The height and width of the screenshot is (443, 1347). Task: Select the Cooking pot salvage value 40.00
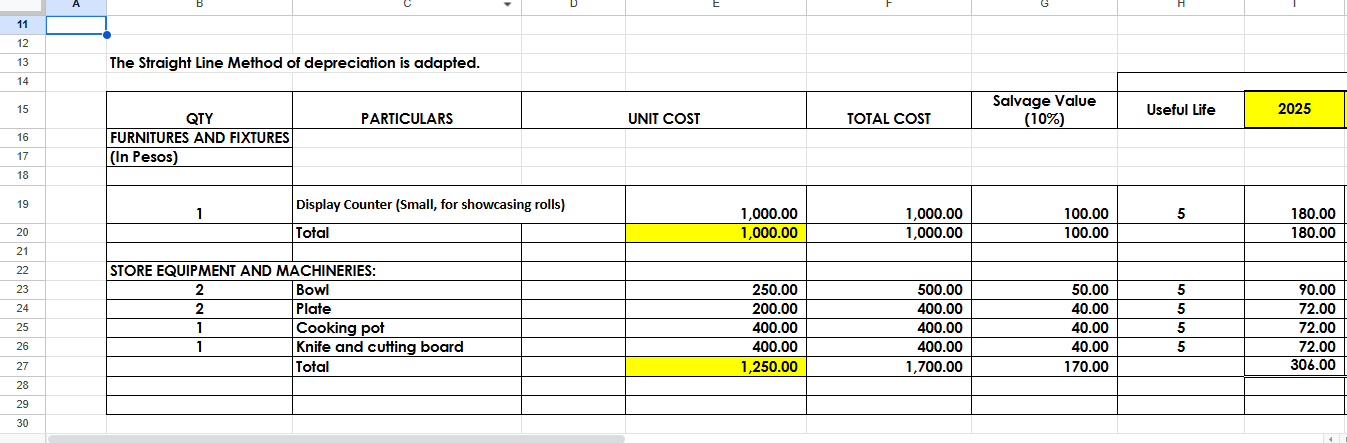pos(1044,328)
